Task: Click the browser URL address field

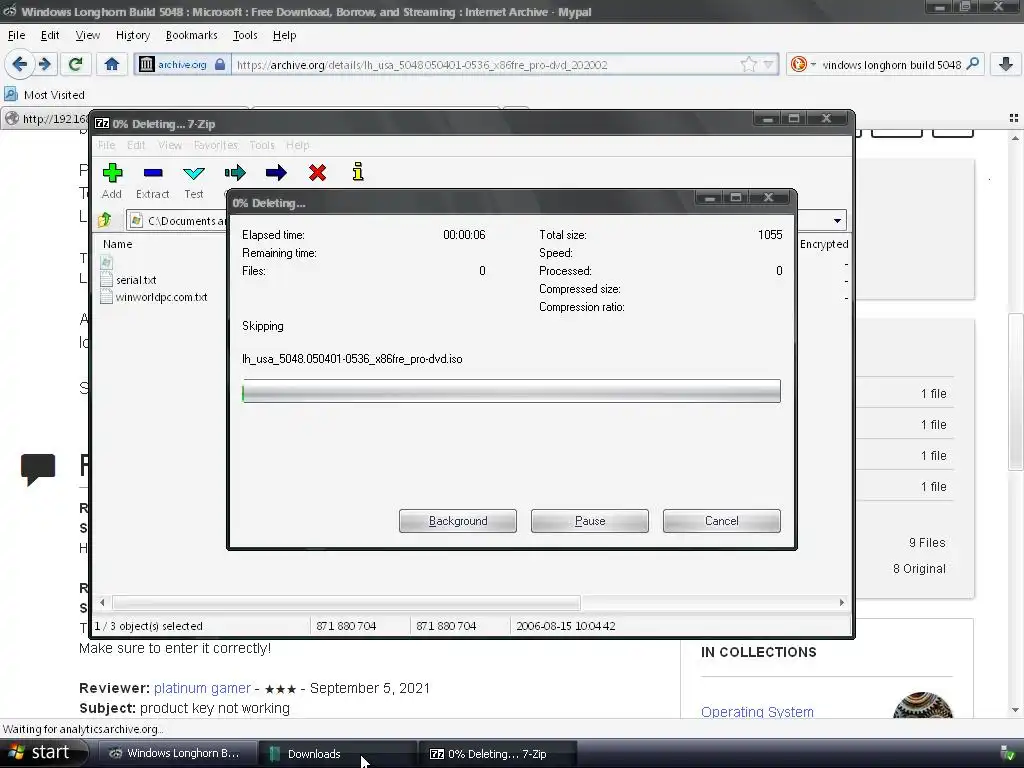Action: pyautogui.click(x=487, y=64)
